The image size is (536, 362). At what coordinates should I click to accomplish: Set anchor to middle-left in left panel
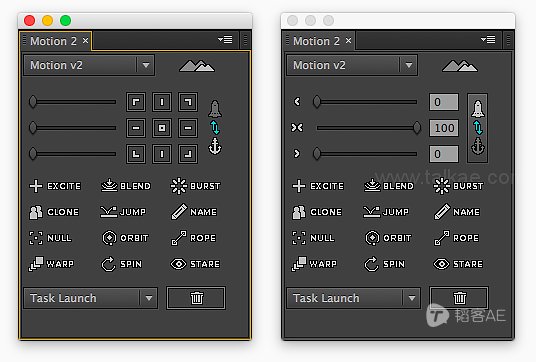(x=136, y=128)
